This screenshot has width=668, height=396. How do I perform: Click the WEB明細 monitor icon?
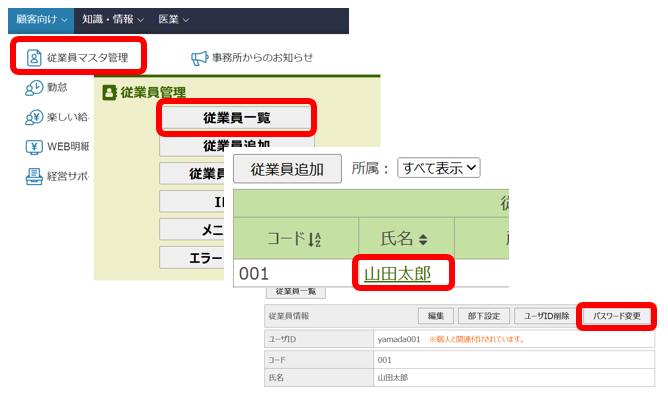pyautogui.click(x=34, y=147)
